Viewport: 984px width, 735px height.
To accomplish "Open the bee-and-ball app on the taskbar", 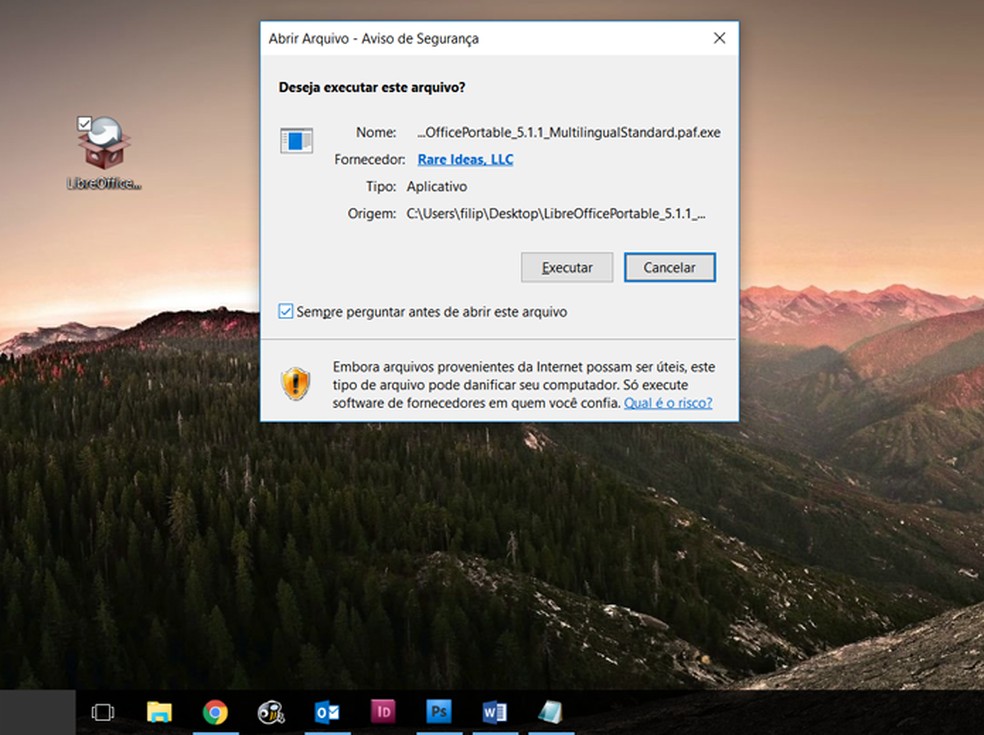I will click(271, 712).
